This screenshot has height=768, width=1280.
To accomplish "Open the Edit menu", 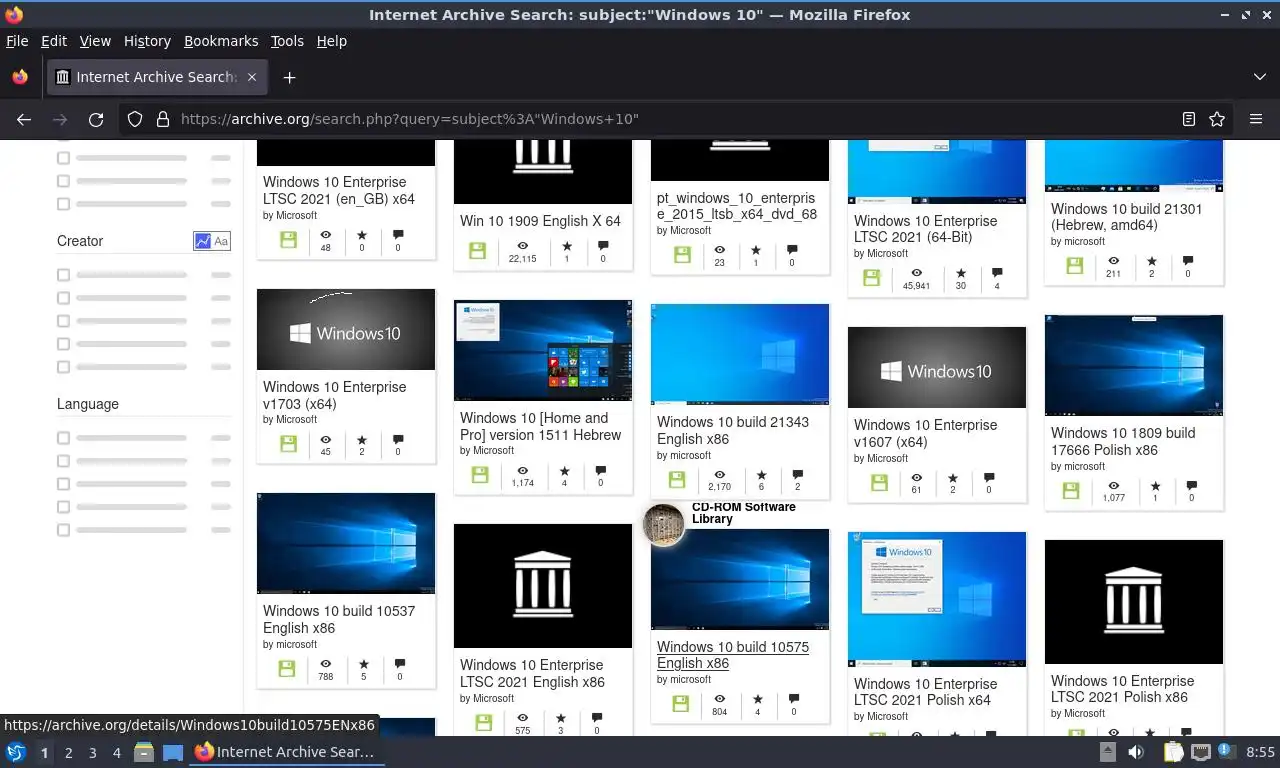I will 53,41.
